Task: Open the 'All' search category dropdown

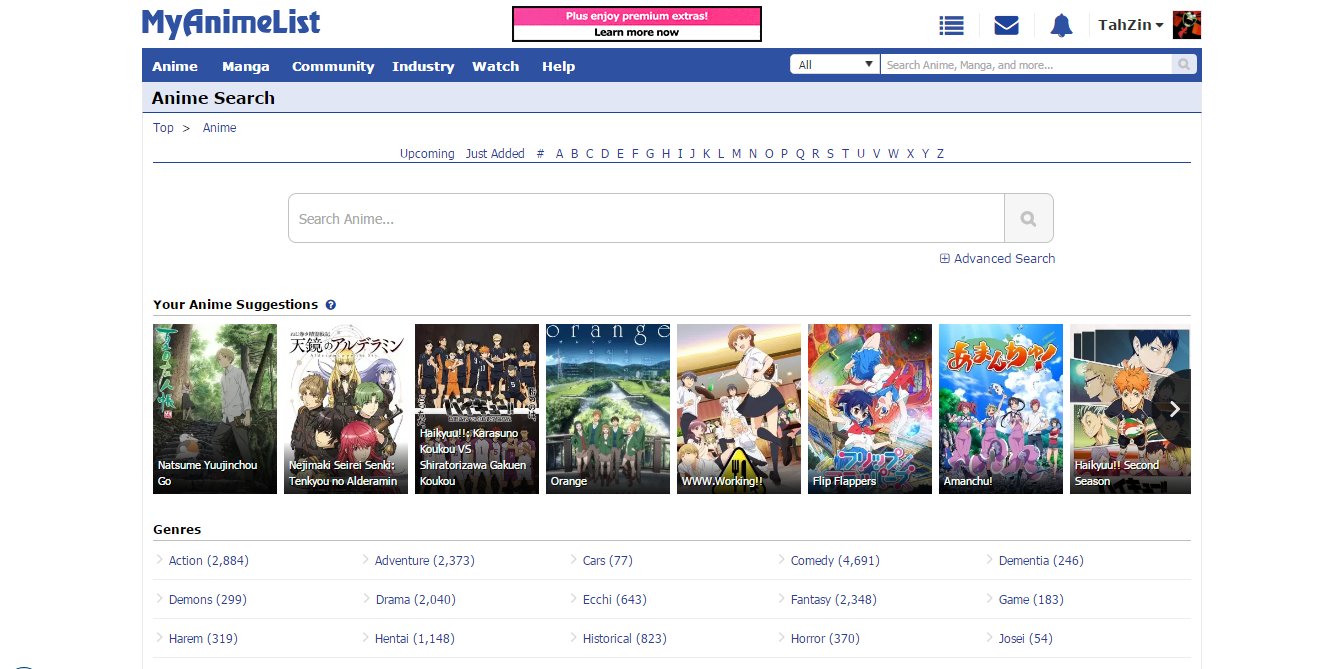Action: [x=835, y=65]
